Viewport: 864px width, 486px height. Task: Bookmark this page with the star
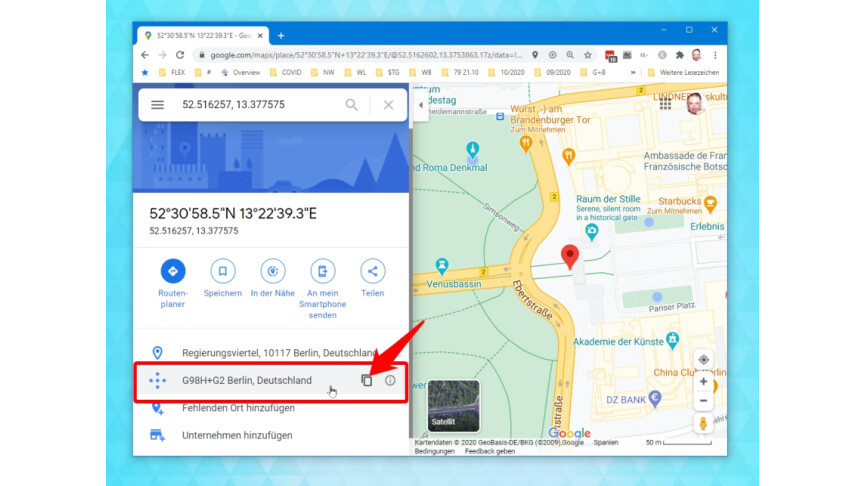588,55
